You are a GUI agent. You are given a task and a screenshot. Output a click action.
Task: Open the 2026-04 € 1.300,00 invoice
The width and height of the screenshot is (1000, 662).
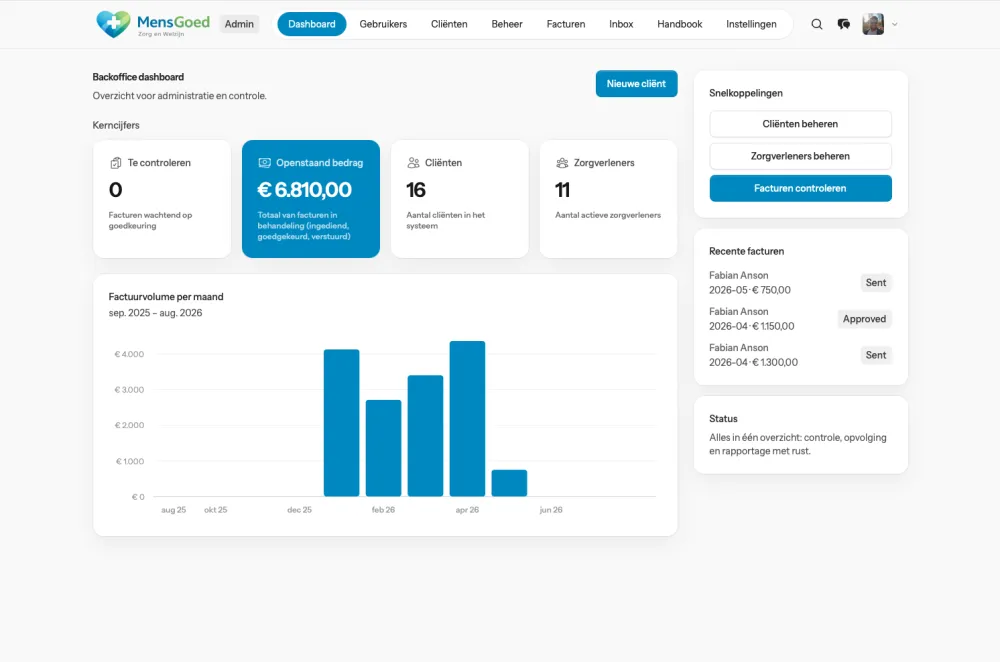pyautogui.click(x=800, y=355)
